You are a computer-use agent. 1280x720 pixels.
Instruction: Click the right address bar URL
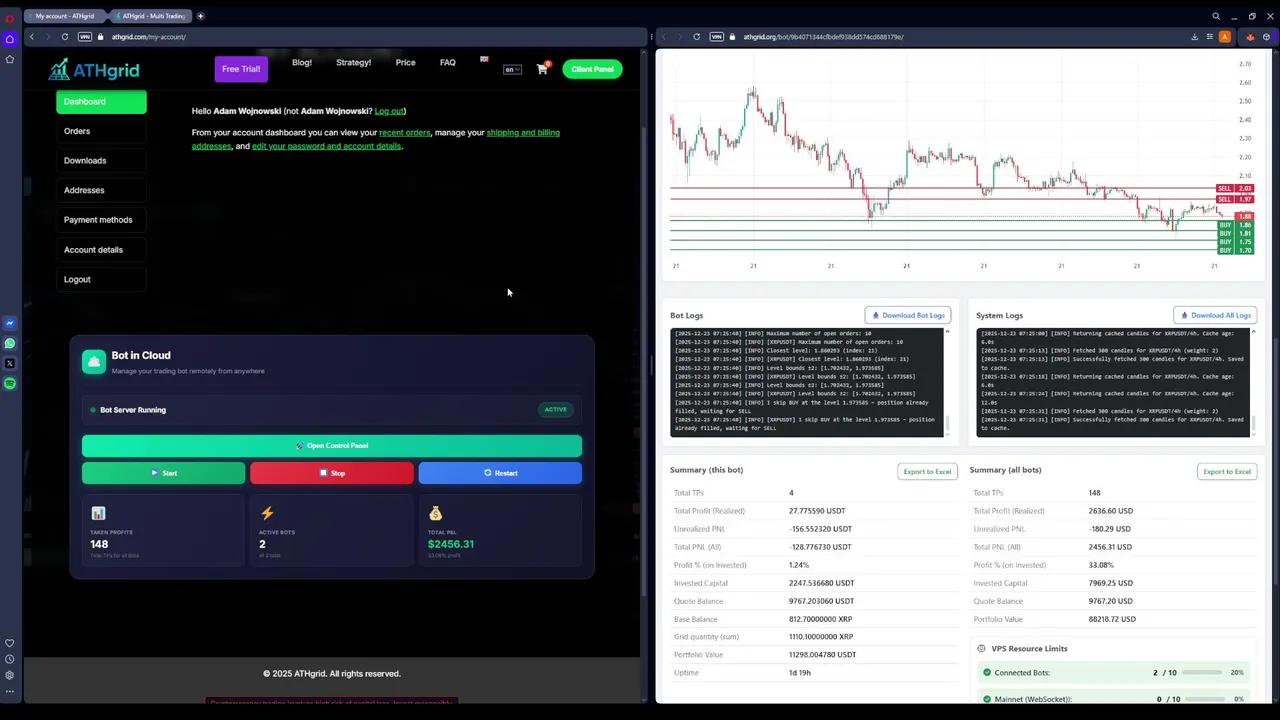coord(823,37)
